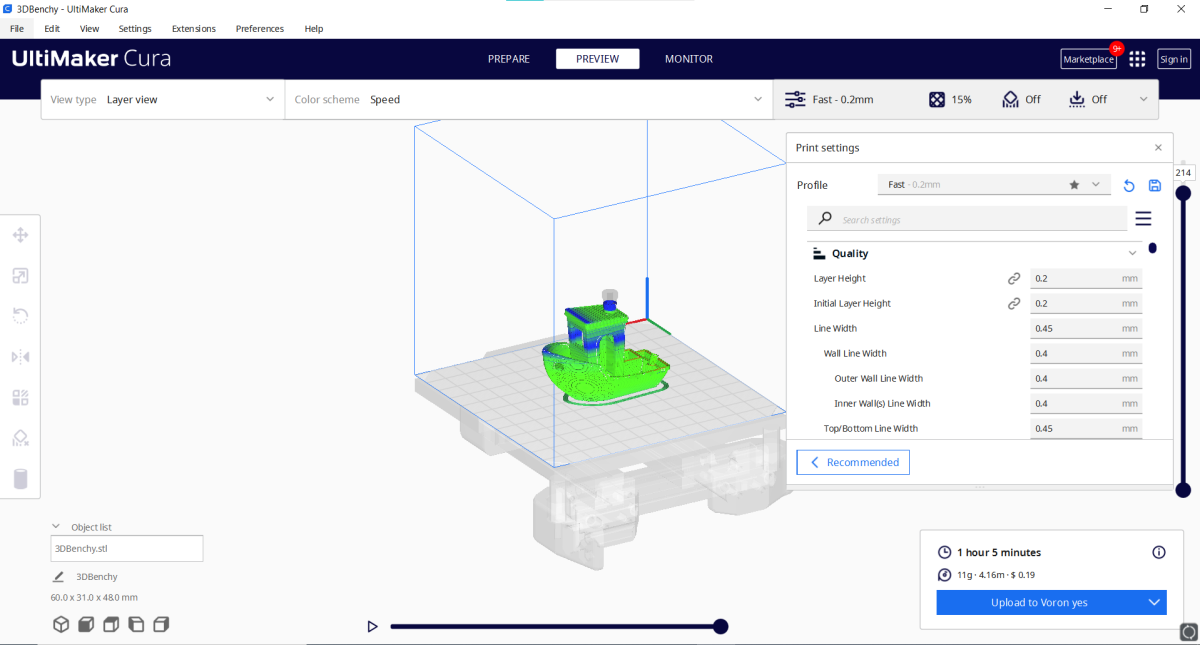The height and width of the screenshot is (645, 1200).
Task: Open the Edit menu
Action: [x=52, y=29]
